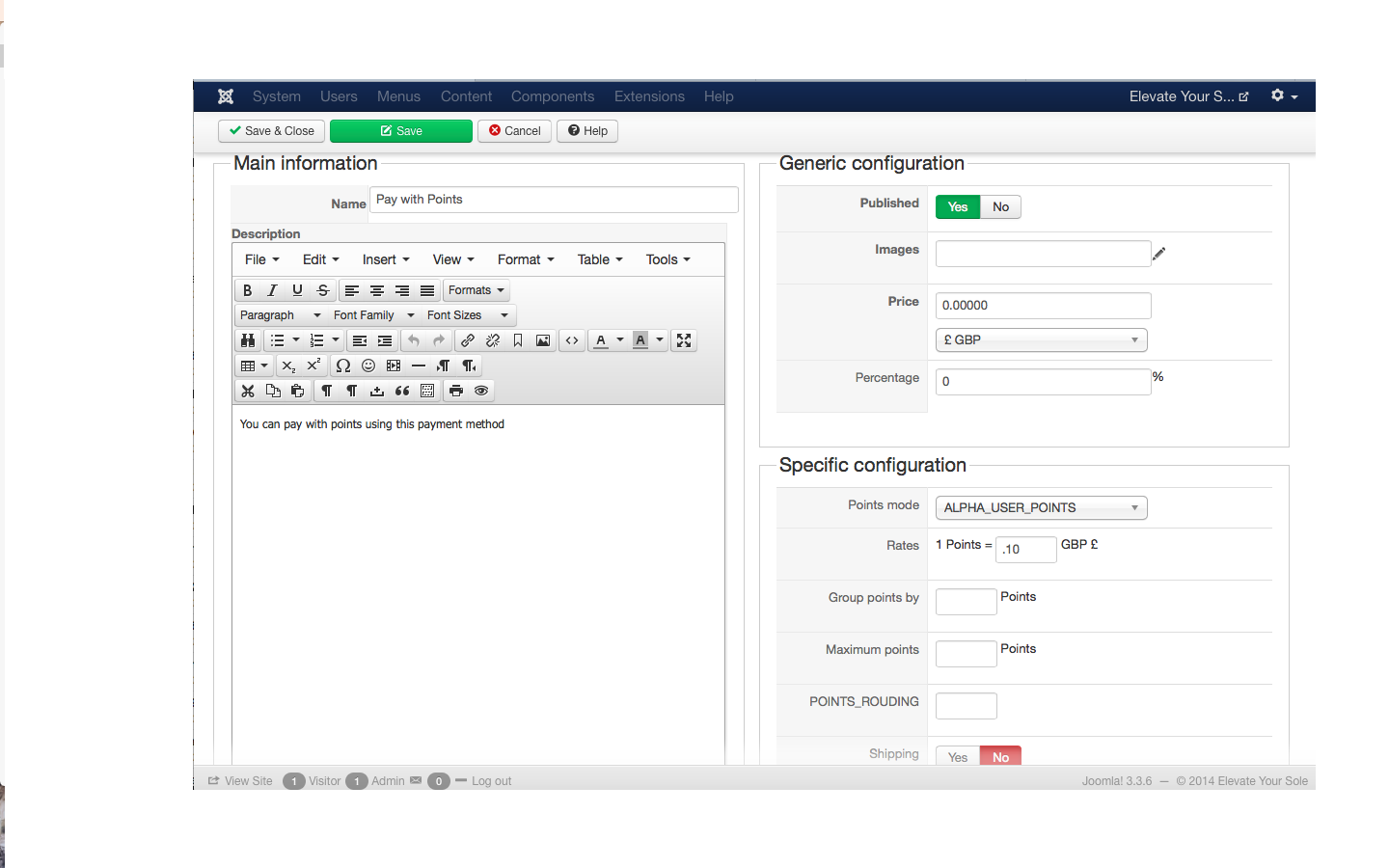Open the Font Sizes dropdown
The image size is (1389, 868).
pos(468,315)
